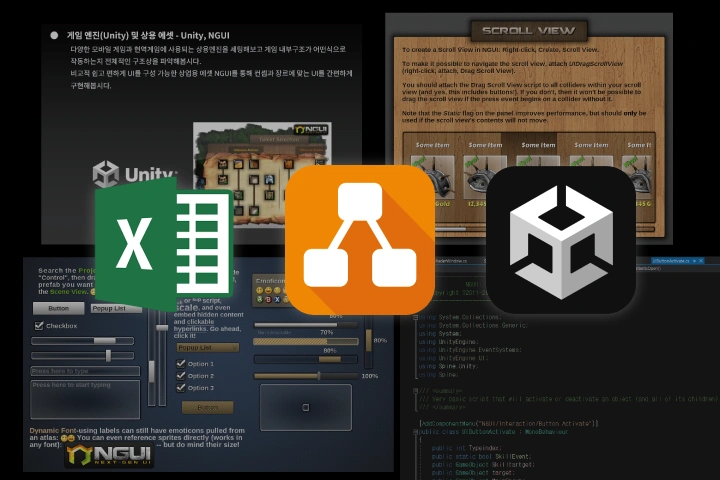Click 'public static bool SkillEvent;' line
720x480 pixels.
(481, 456)
